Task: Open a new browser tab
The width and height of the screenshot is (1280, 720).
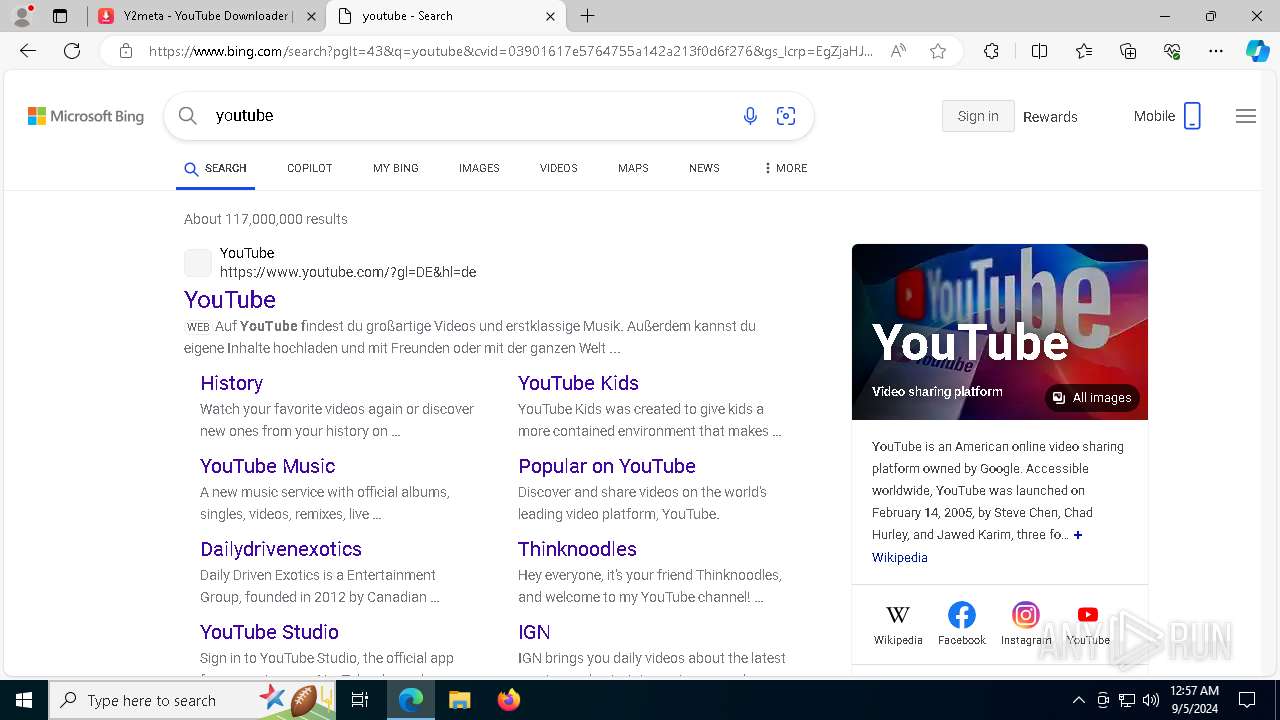Action: [588, 16]
